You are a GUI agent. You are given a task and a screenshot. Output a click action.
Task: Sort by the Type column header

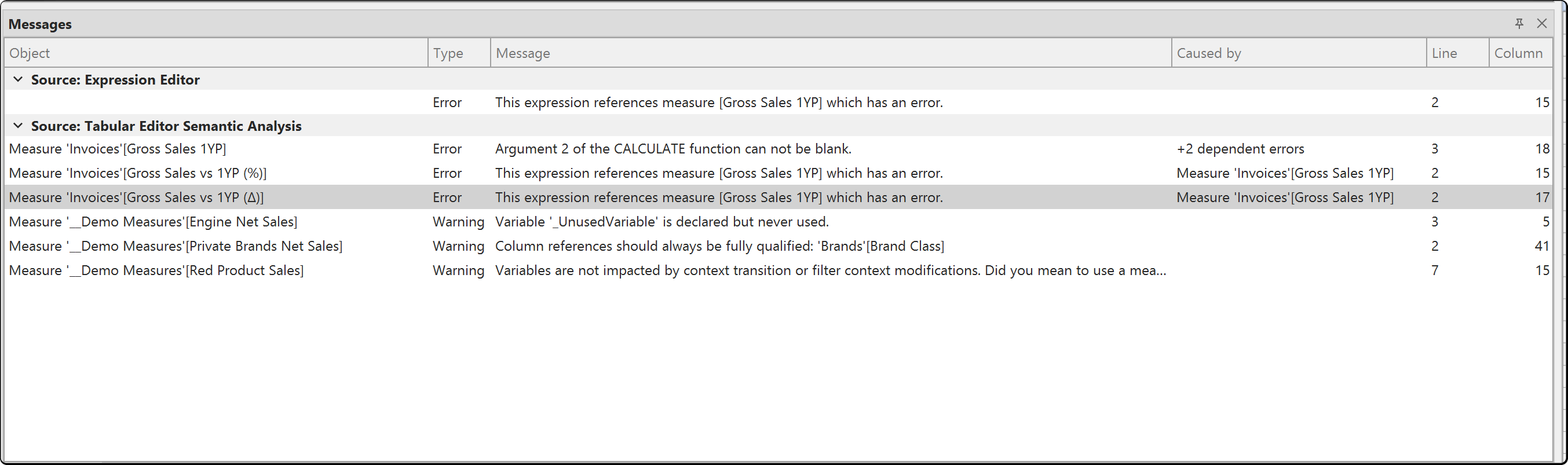tap(459, 53)
